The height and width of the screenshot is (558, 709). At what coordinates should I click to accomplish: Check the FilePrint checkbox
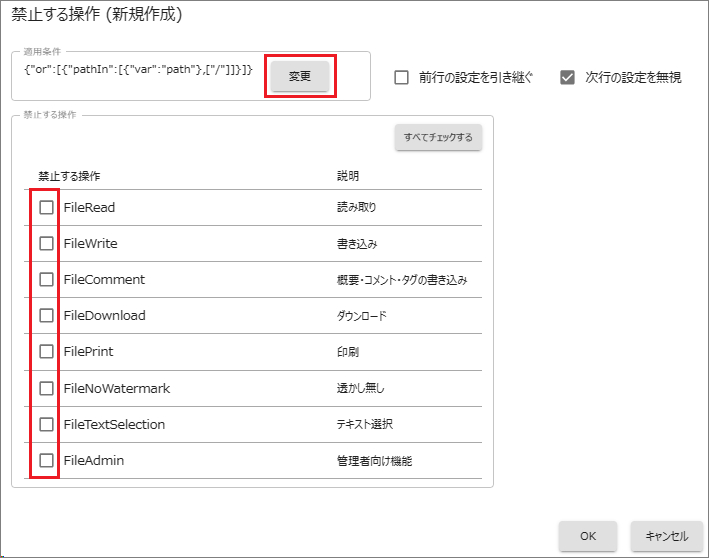[46, 351]
